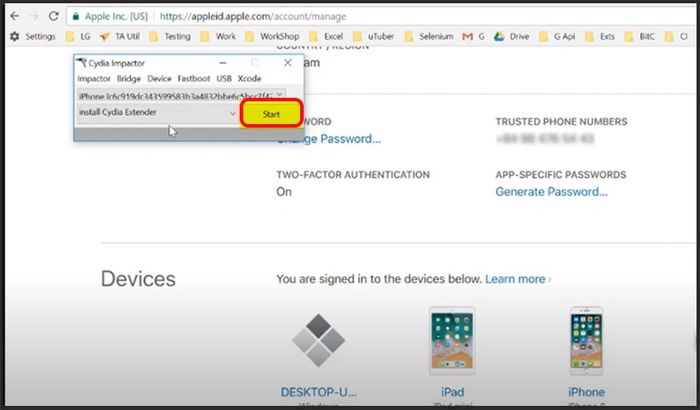Viewport: 700px width, 410px height.
Task: Open the Exts bookmark folder
Action: 600,36
